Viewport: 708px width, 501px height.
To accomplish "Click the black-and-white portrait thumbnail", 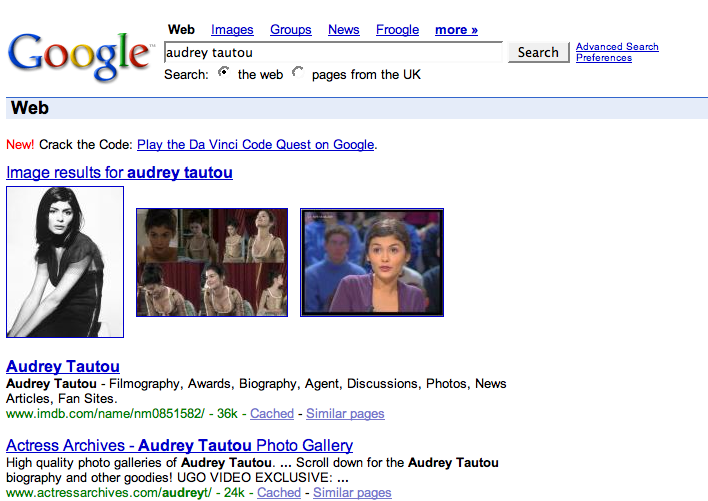I will (x=65, y=262).
